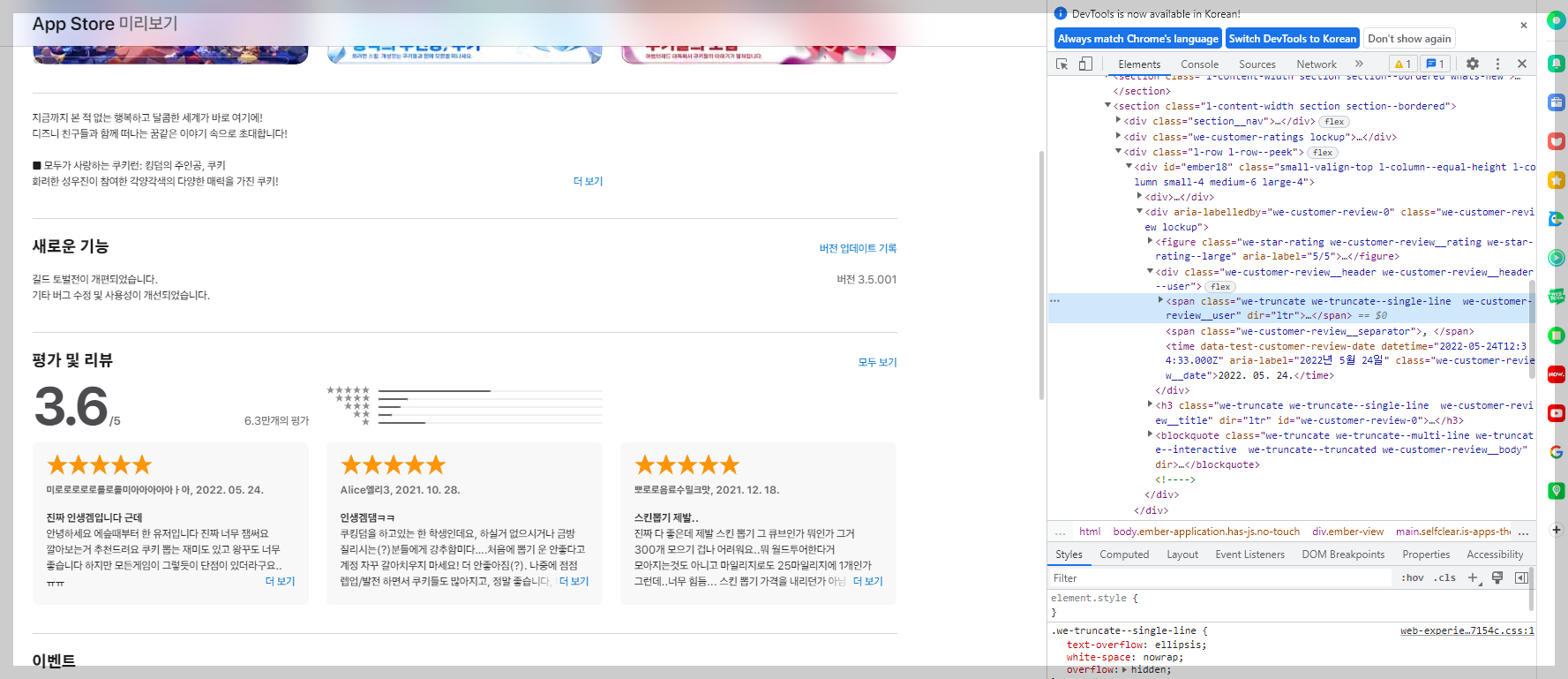Toggle the .cls class editor
Screen dimensions: 1568x679
1445,577
